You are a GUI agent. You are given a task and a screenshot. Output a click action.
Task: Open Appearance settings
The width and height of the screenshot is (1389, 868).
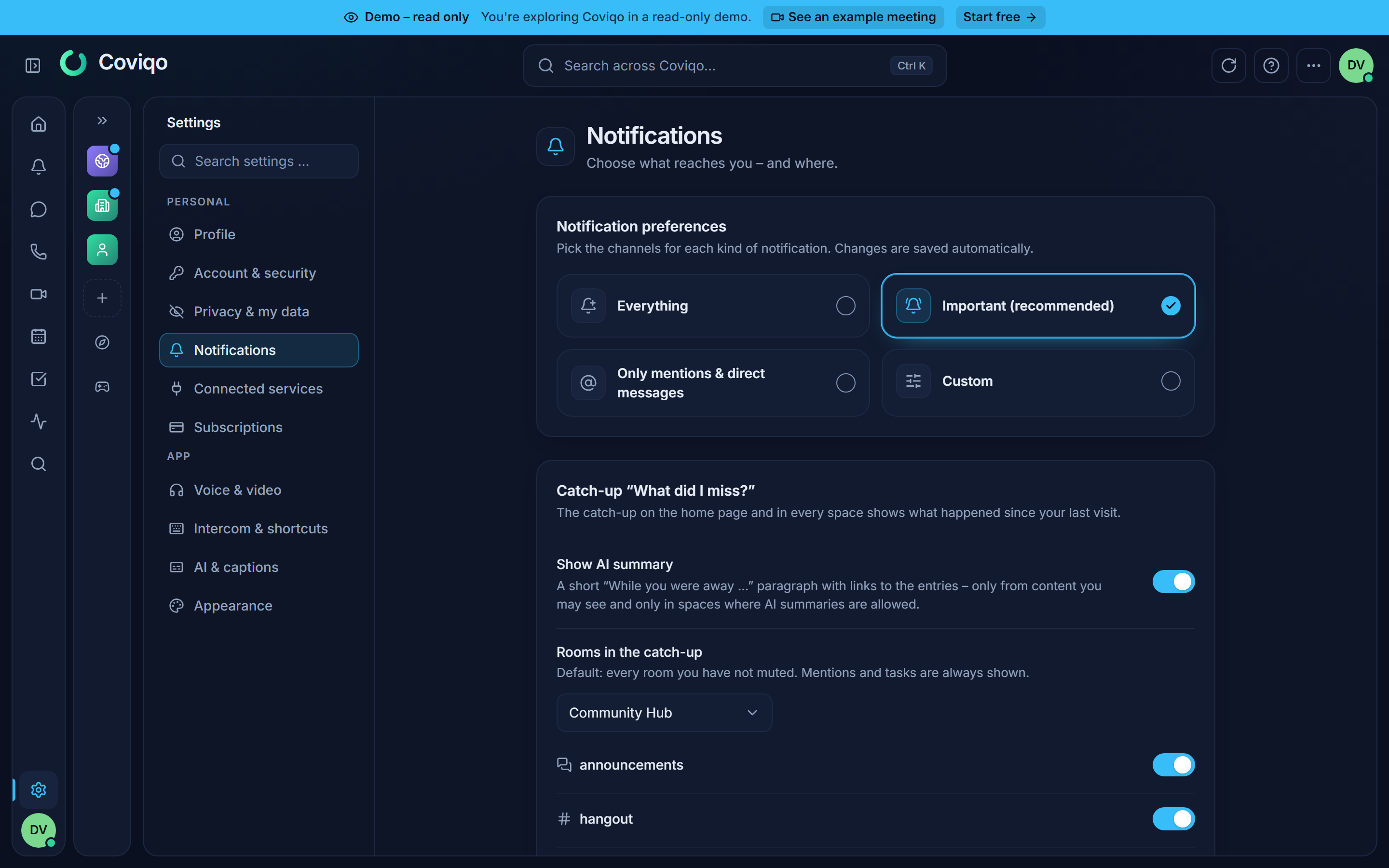click(259, 606)
